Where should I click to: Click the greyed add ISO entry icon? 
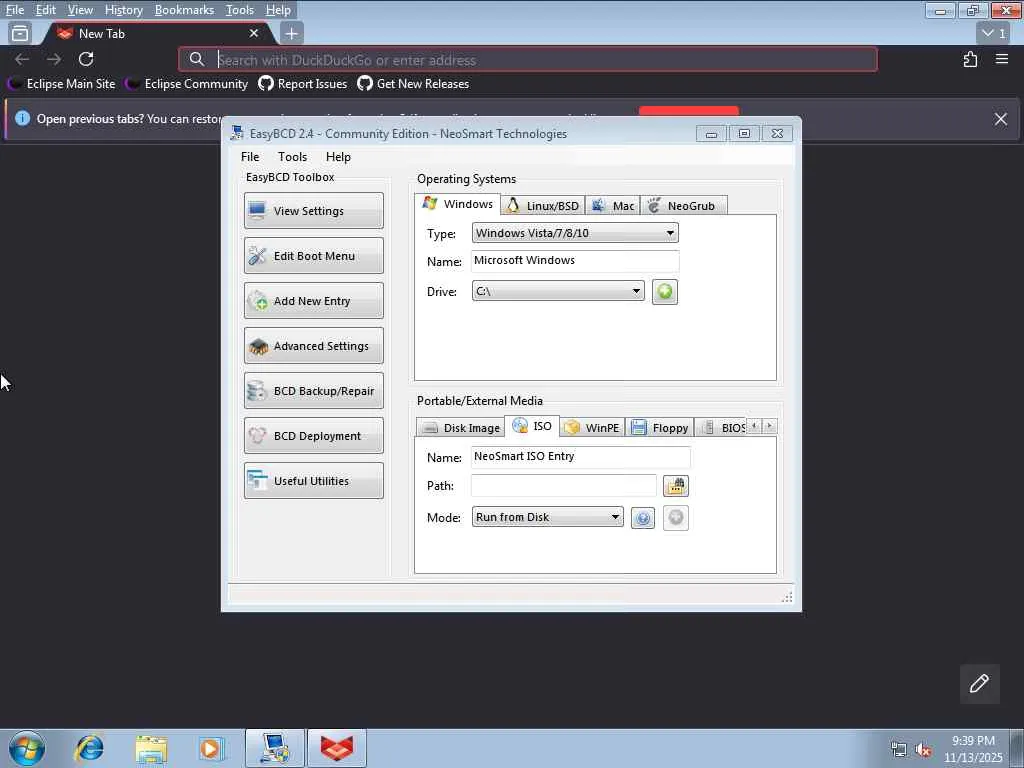(675, 518)
